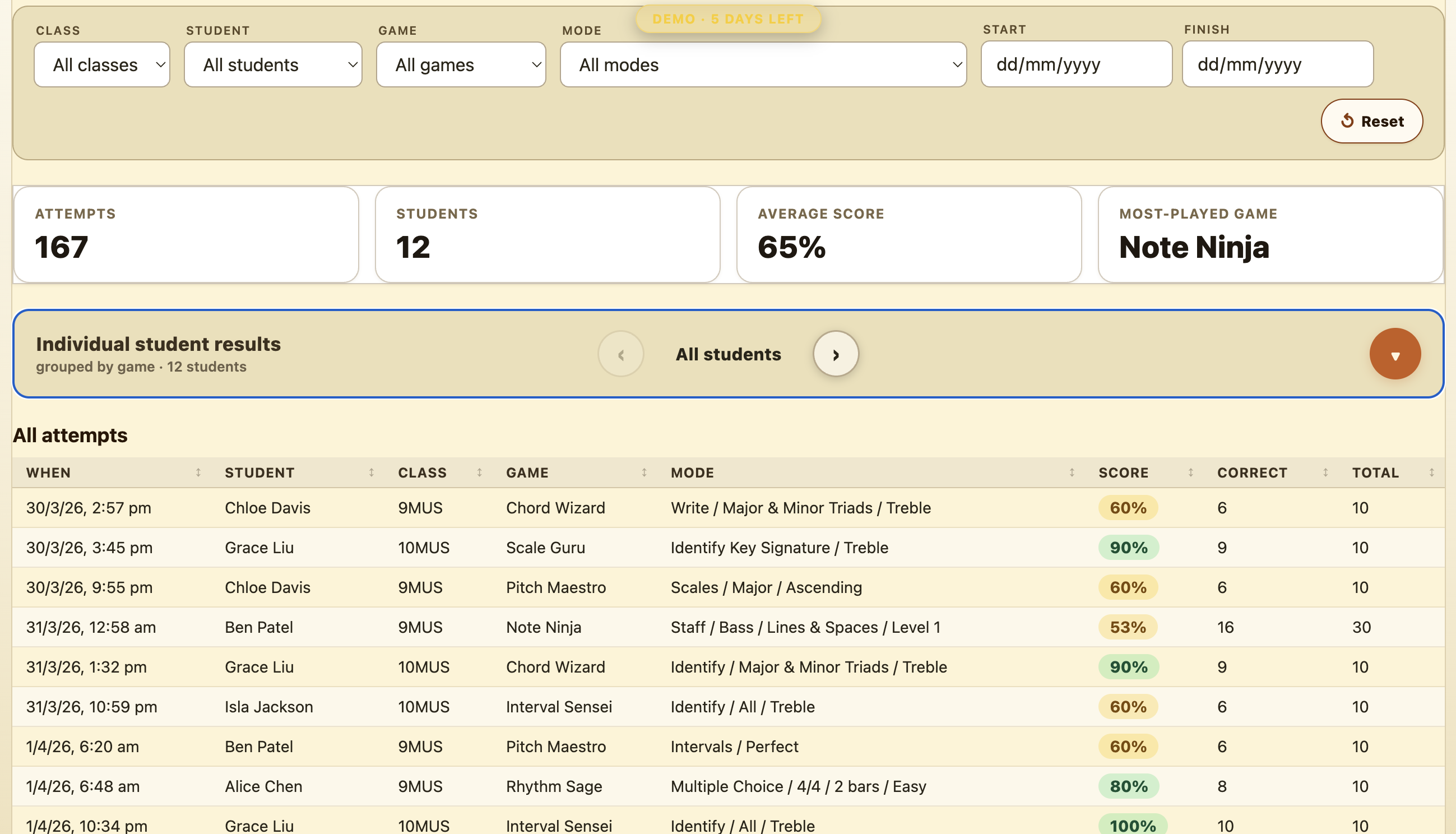Screen dimensions: 1456x834
Task: Click the Start date input field
Action: coord(1077,64)
